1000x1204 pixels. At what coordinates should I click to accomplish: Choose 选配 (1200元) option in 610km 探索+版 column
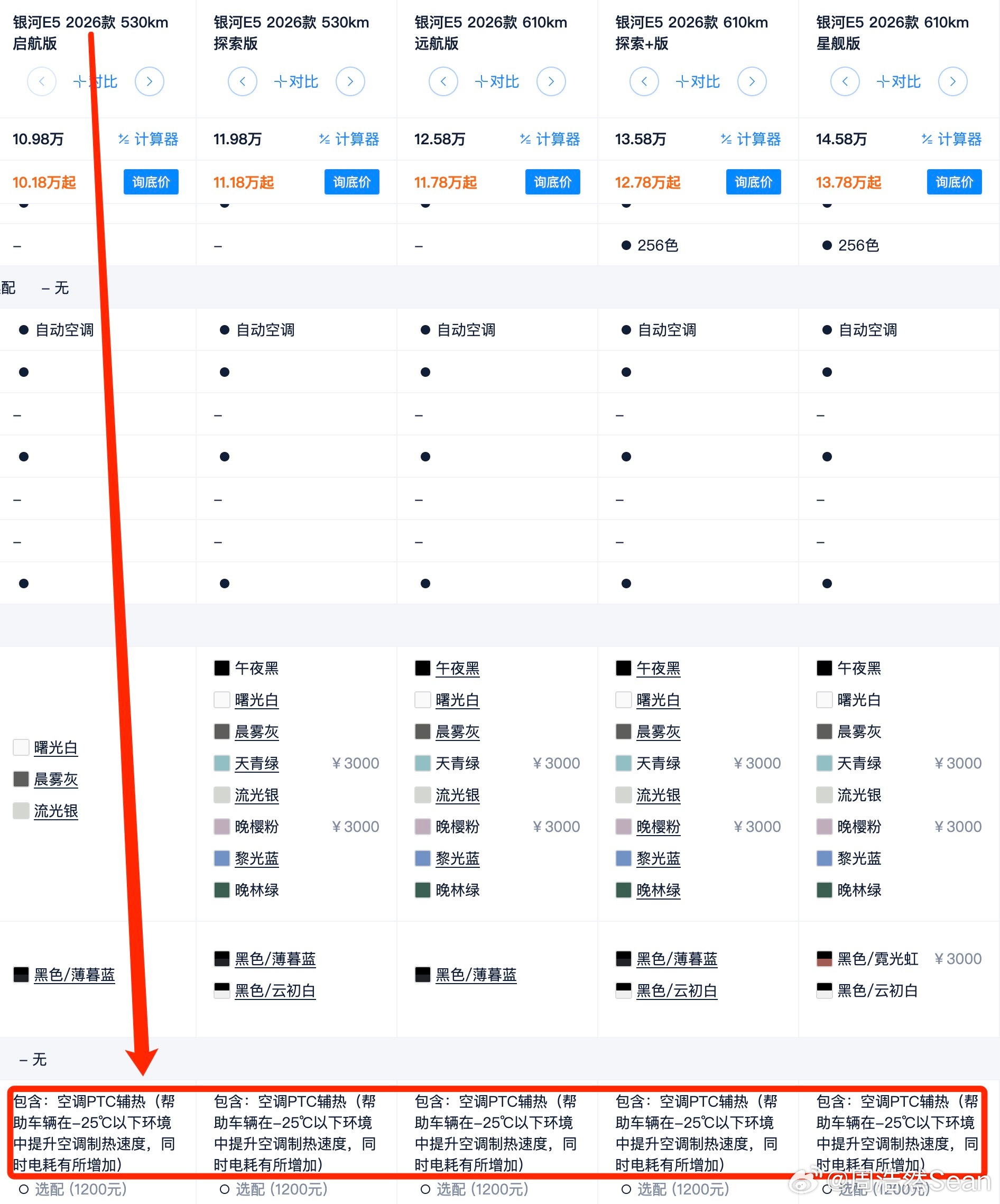(674, 1189)
